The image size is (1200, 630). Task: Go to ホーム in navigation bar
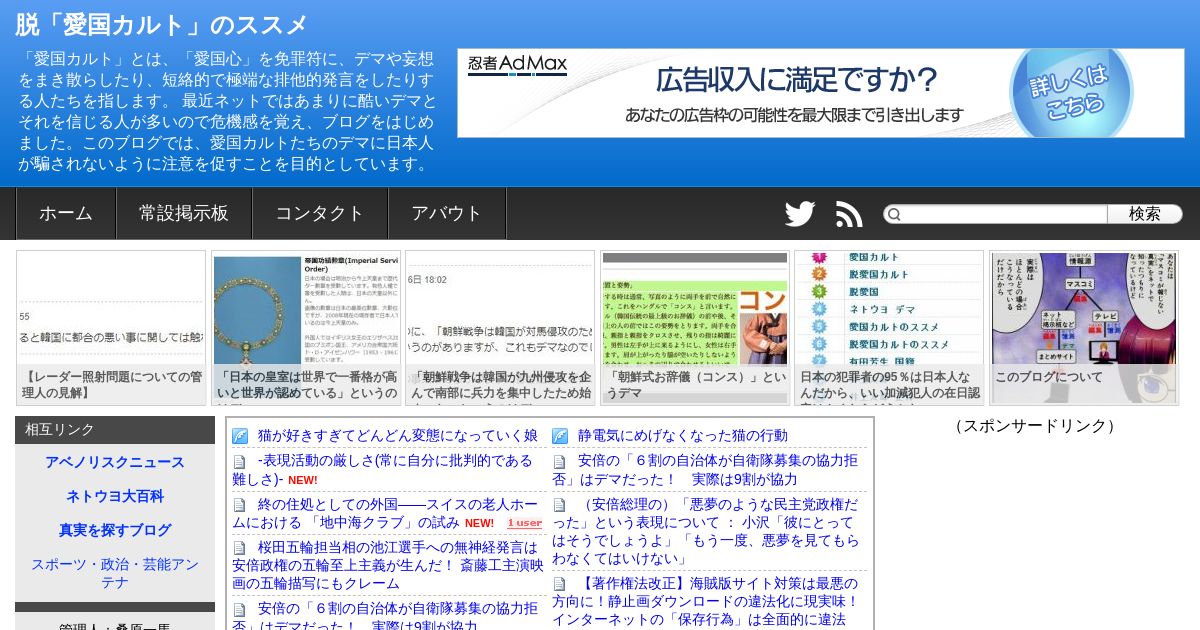pyautogui.click(x=66, y=214)
